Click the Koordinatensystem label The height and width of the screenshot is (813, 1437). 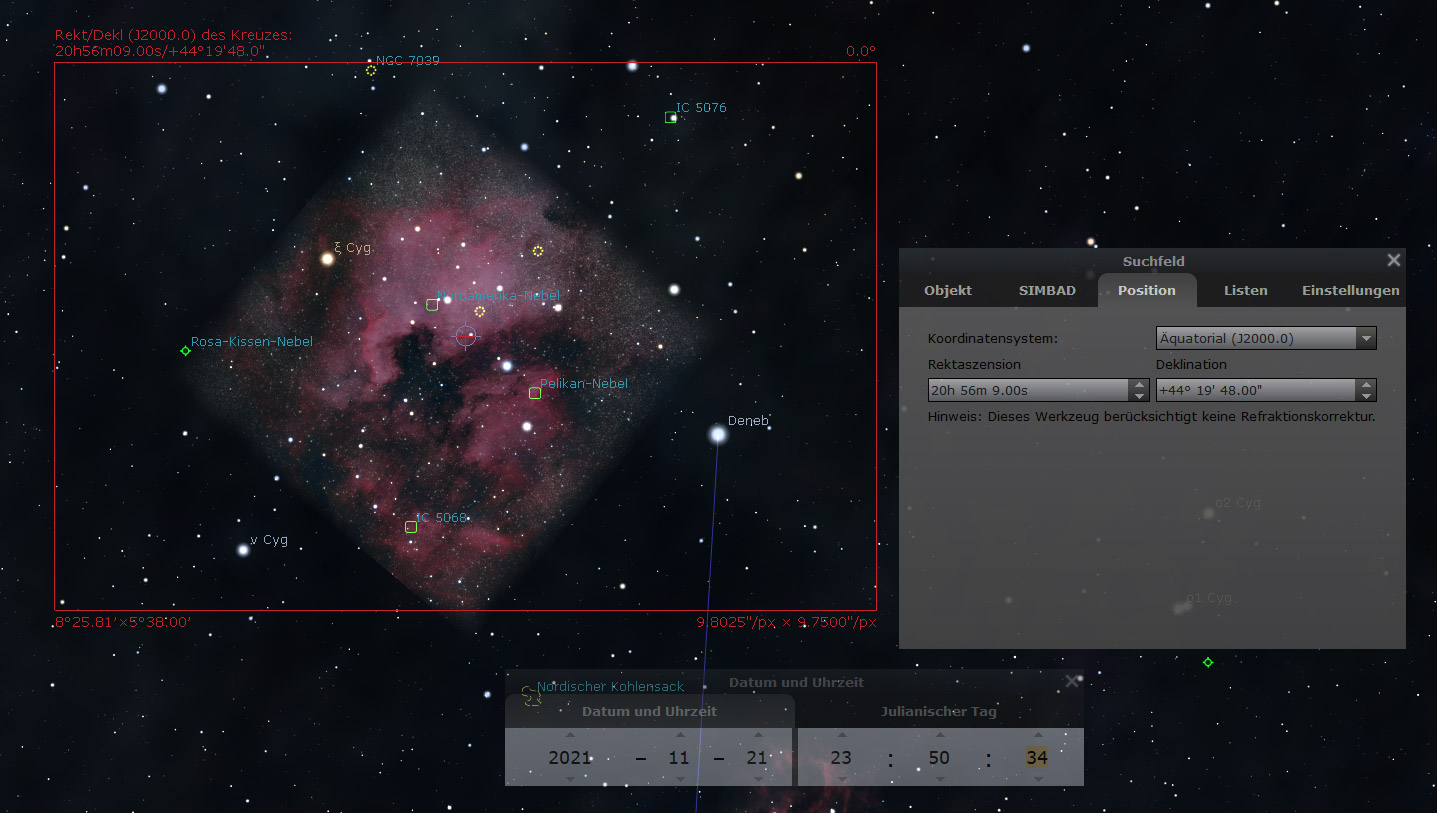pyautogui.click(x=992, y=339)
